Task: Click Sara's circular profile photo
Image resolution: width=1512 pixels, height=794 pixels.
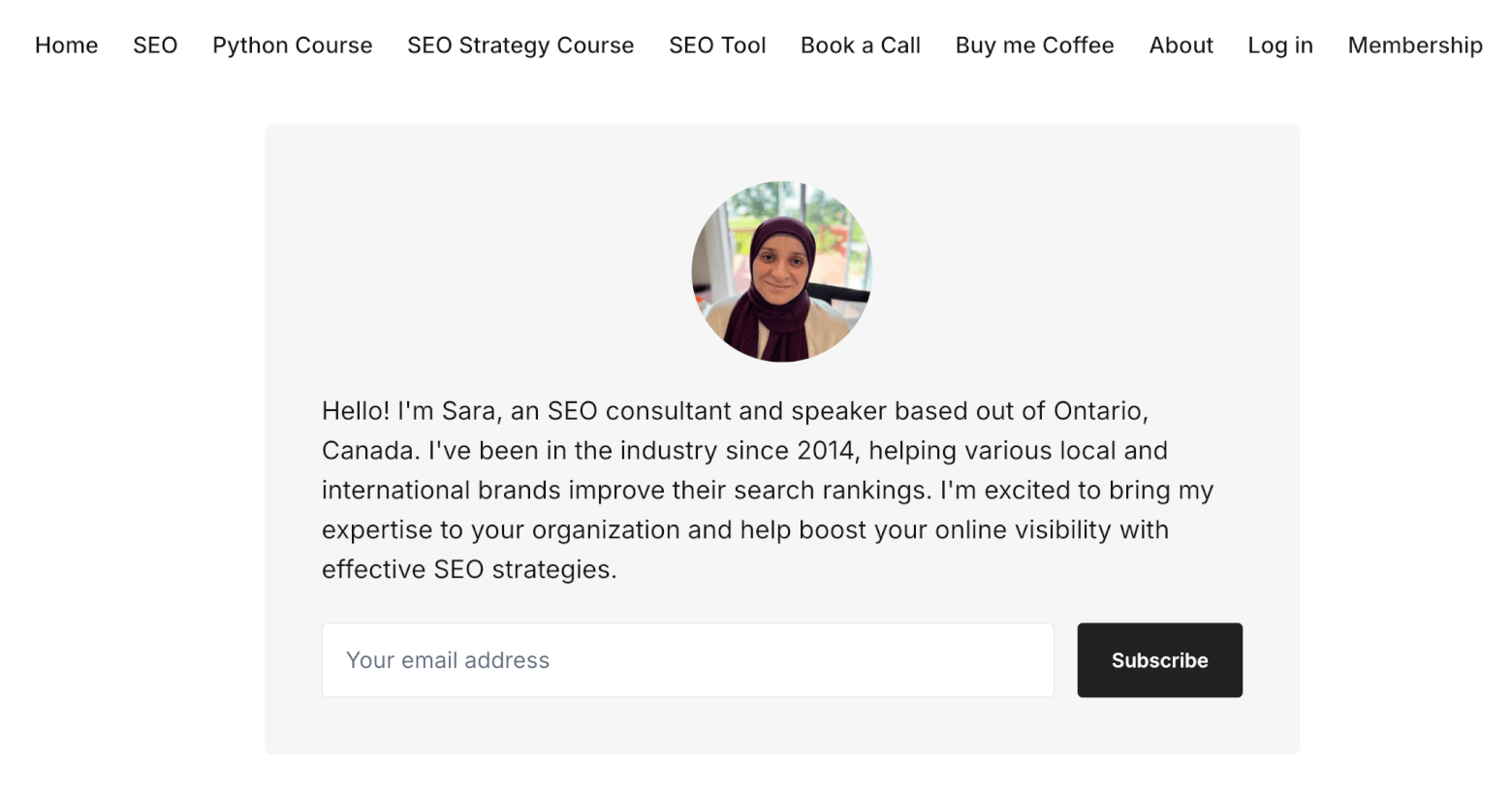Action: [x=781, y=272]
